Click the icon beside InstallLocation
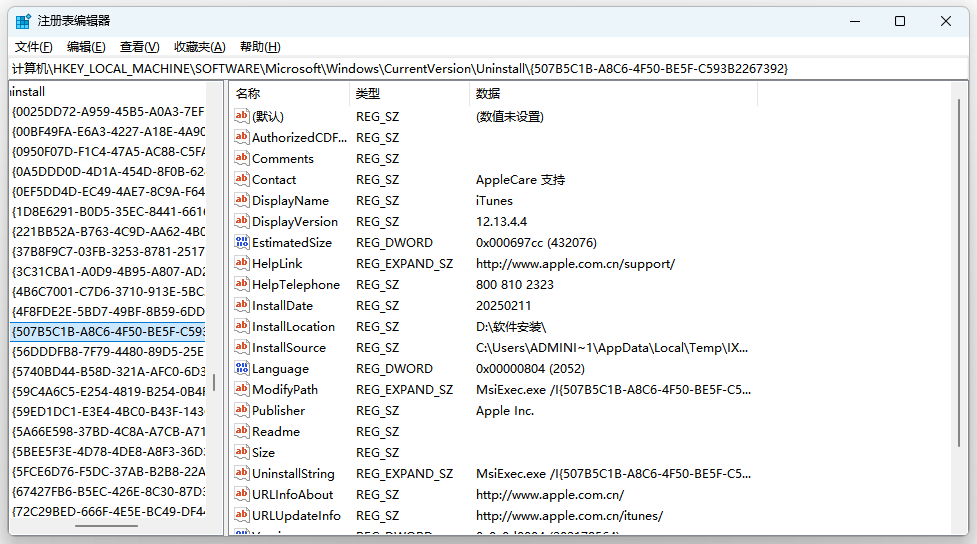Viewport: 977px width, 544px height. point(242,326)
